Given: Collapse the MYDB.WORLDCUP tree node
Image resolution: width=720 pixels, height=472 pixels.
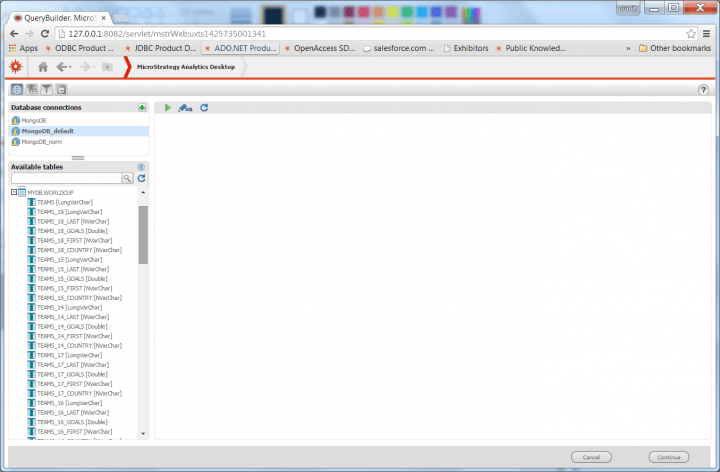Looking at the screenshot, I should point(14,192).
